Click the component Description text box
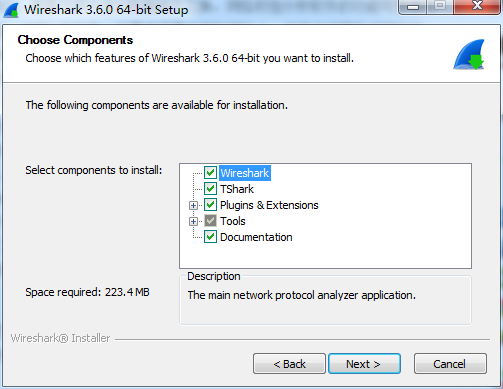503x389 pixels. (x=325, y=299)
